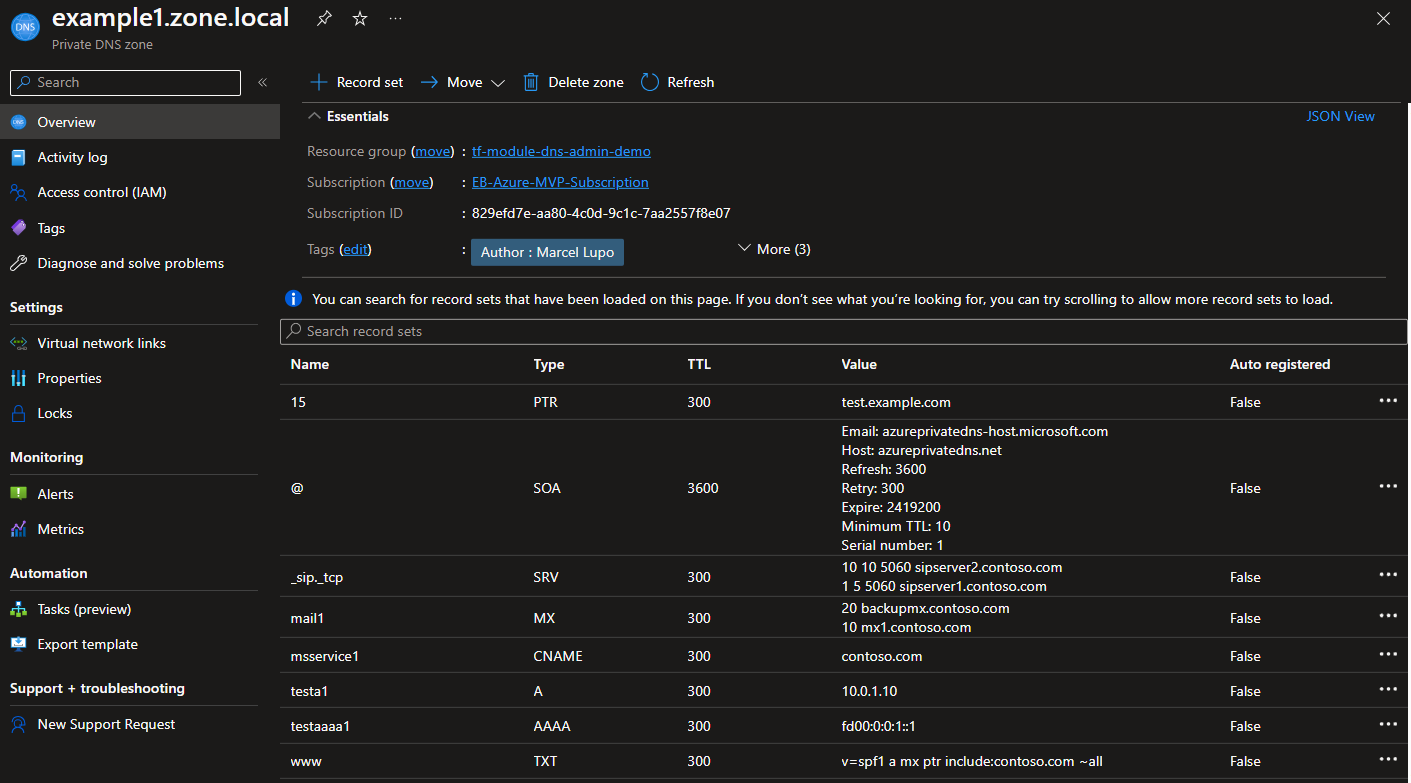Viewport: 1411px width, 783px height.
Task: Add a new Record set
Action: (x=356, y=82)
